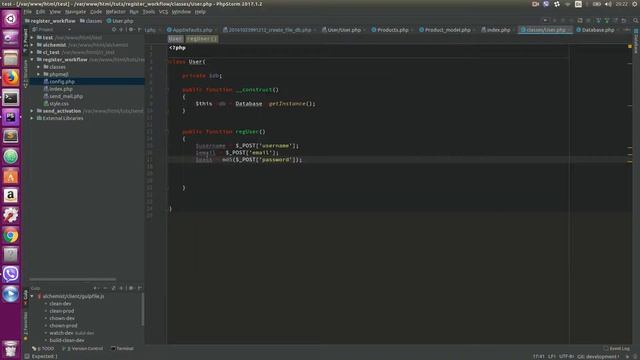Click User class breadcrumb in editor

click(176, 39)
